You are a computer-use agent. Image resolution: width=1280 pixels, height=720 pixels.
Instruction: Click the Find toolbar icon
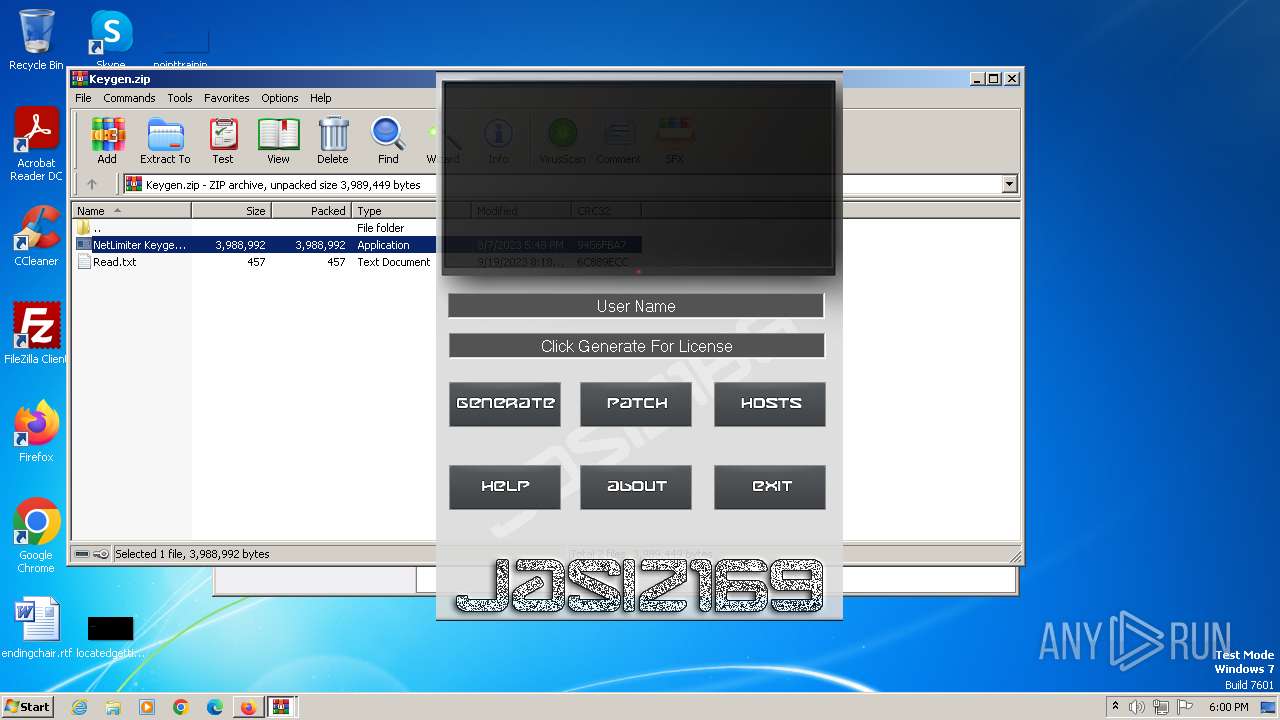click(388, 141)
